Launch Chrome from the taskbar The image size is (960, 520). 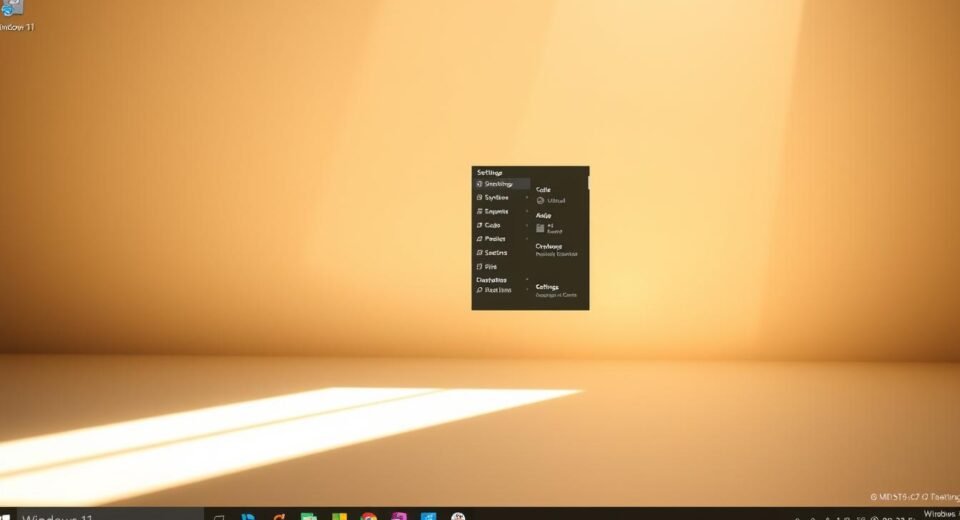[369, 516]
